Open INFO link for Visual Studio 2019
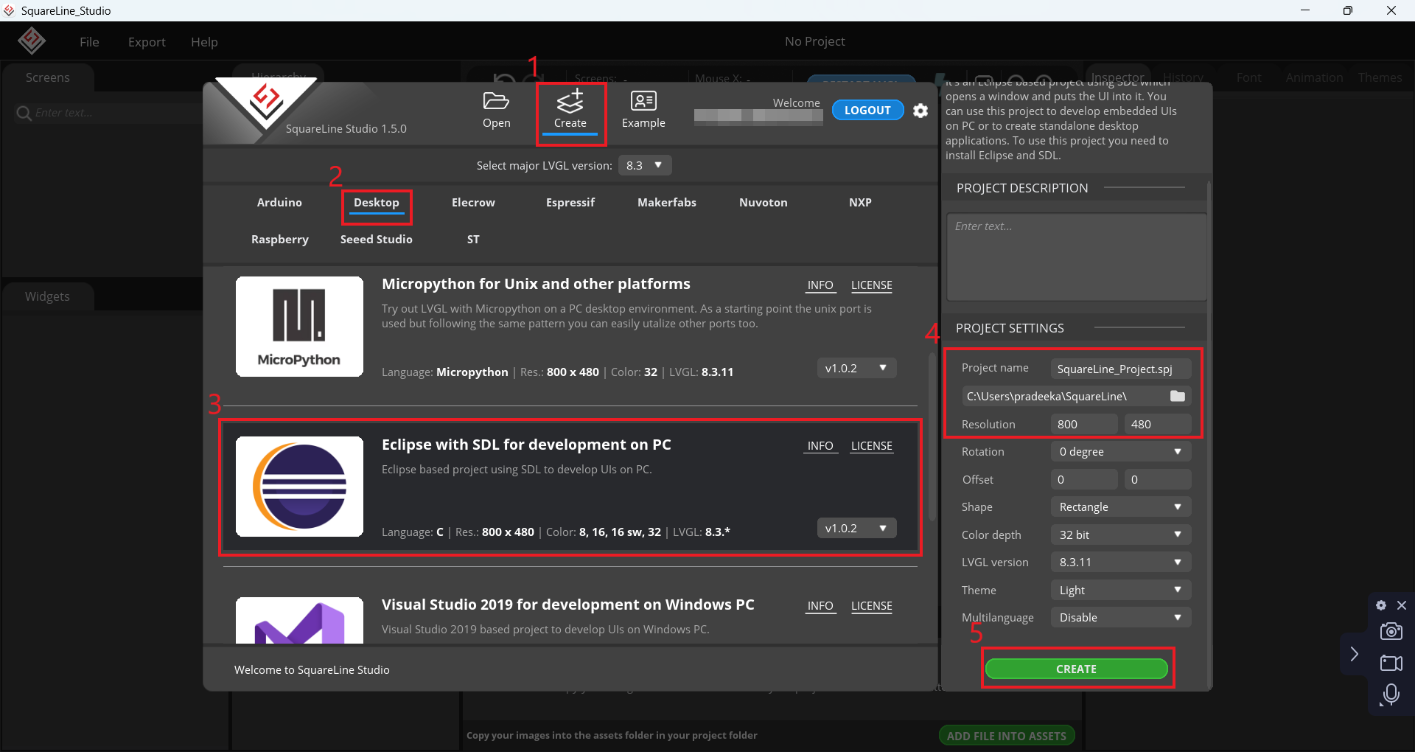 point(820,605)
